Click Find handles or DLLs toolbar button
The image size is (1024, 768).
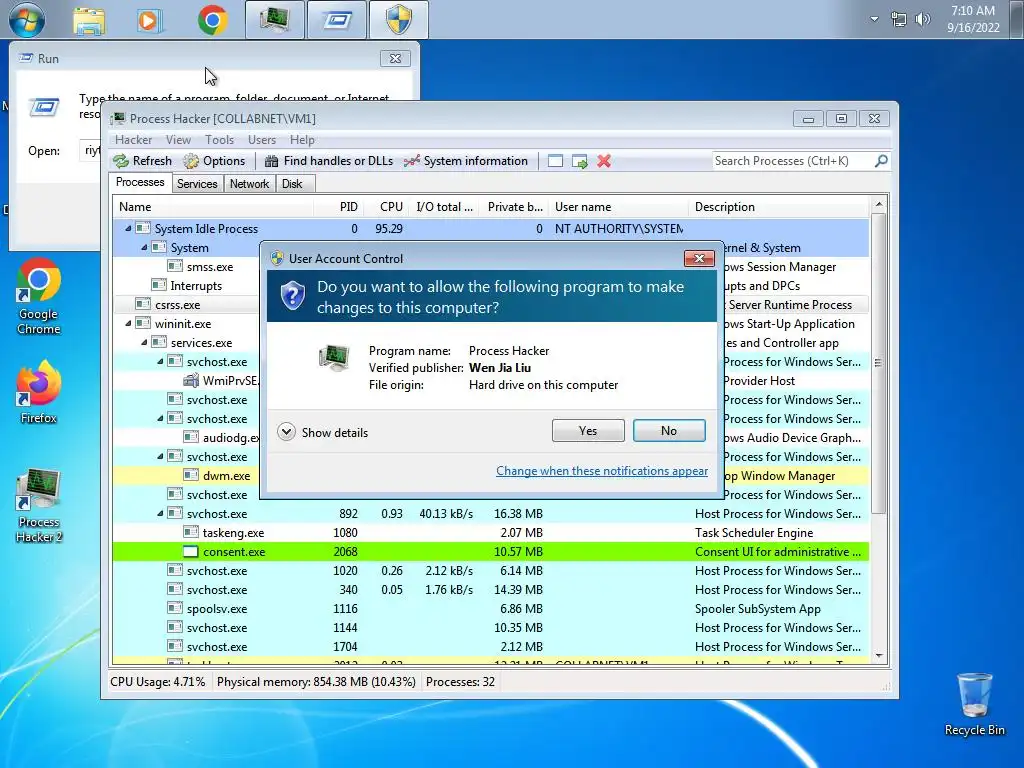pyautogui.click(x=329, y=161)
